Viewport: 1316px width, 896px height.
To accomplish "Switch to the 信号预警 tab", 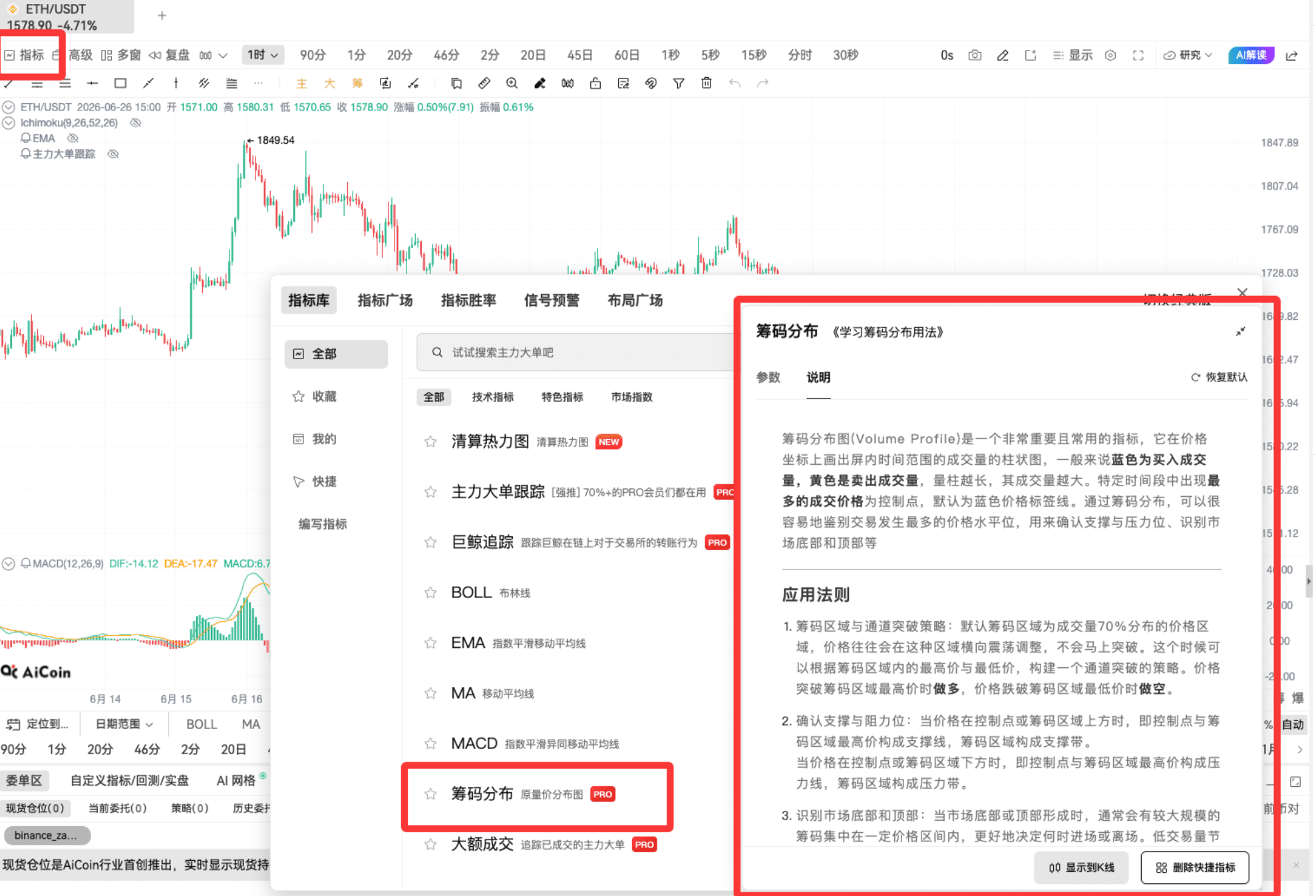I will [x=552, y=300].
